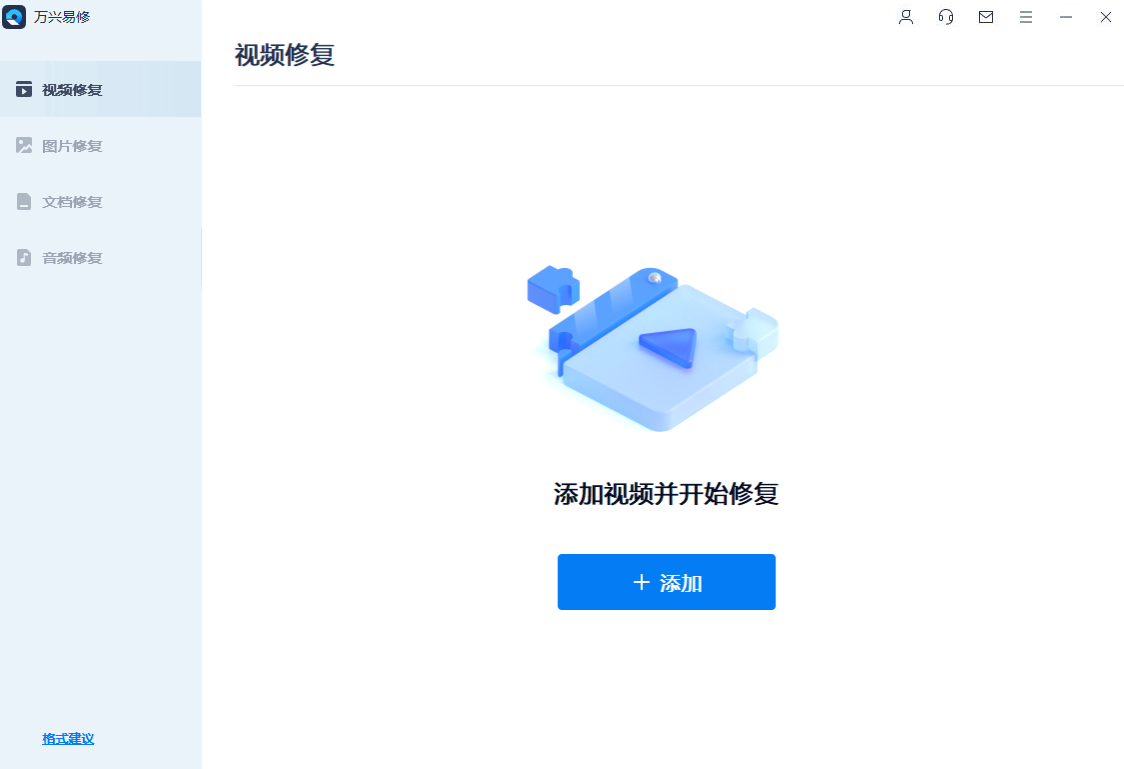This screenshot has width=1124, height=769.
Task: Select the 音频修复 audio repair icon
Action: pyautogui.click(x=25, y=257)
